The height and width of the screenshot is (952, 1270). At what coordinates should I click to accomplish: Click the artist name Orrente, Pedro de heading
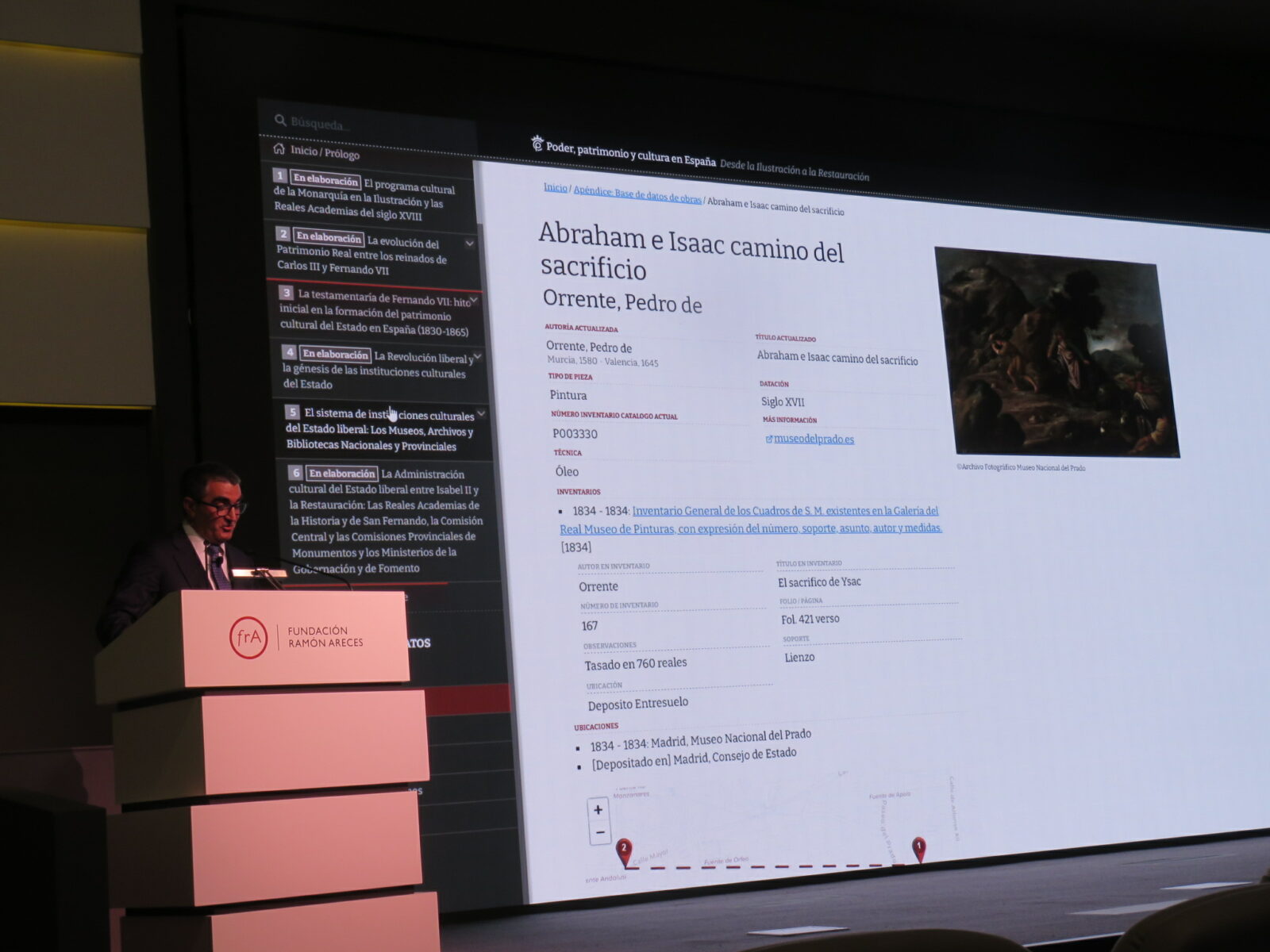622,301
